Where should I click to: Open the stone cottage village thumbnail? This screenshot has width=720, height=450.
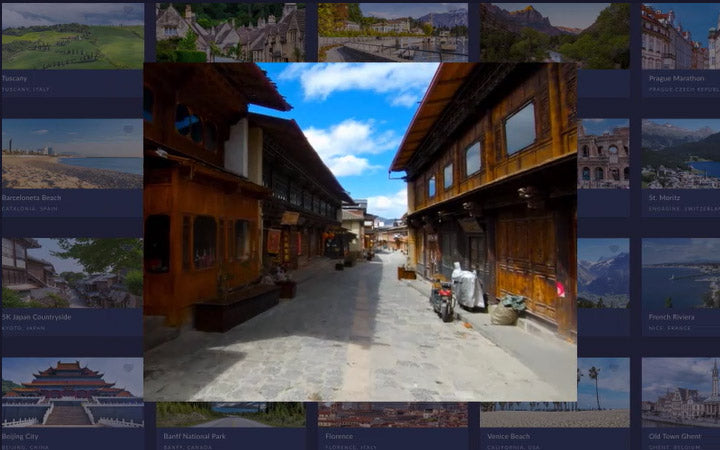pyautogui.click(x=231, y=33)
